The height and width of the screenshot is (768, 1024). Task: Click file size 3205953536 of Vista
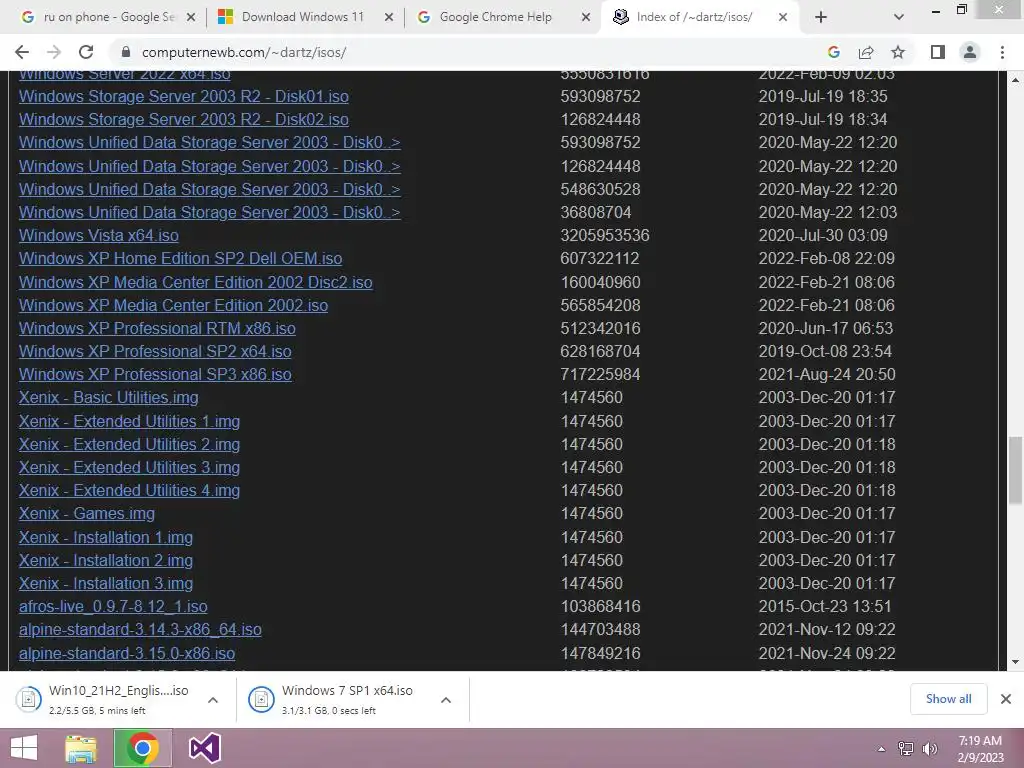[605, 235]
